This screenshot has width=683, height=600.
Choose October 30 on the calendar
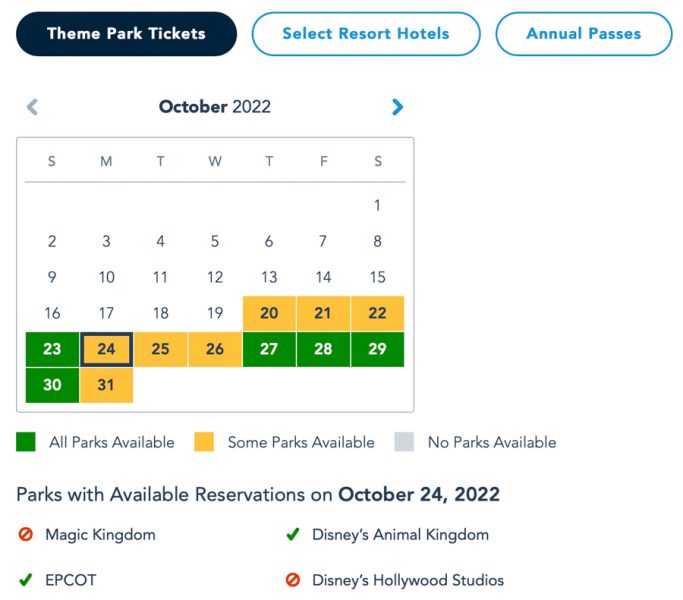52,386
